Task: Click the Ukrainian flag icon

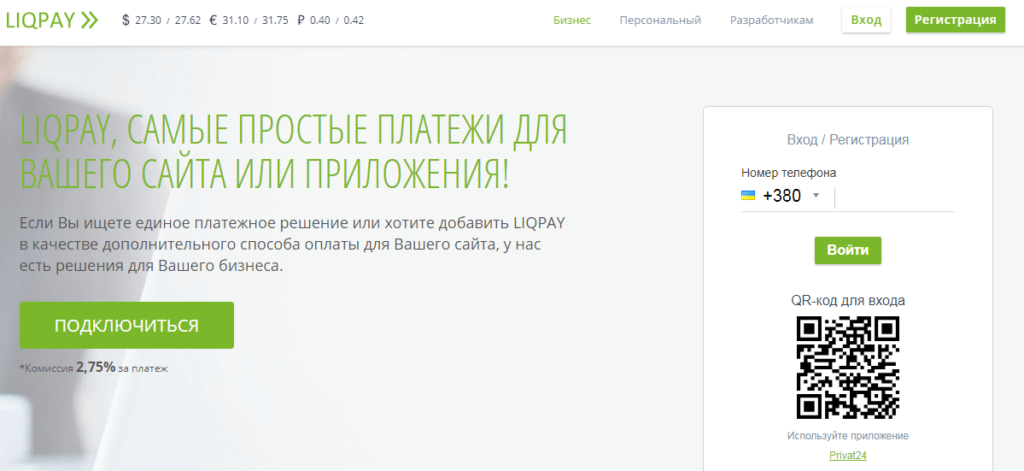Action: (x=748, y=195)
